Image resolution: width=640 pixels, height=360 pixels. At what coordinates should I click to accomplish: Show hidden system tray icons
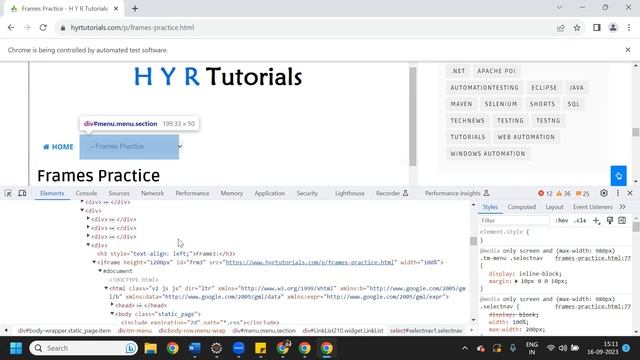464,348
